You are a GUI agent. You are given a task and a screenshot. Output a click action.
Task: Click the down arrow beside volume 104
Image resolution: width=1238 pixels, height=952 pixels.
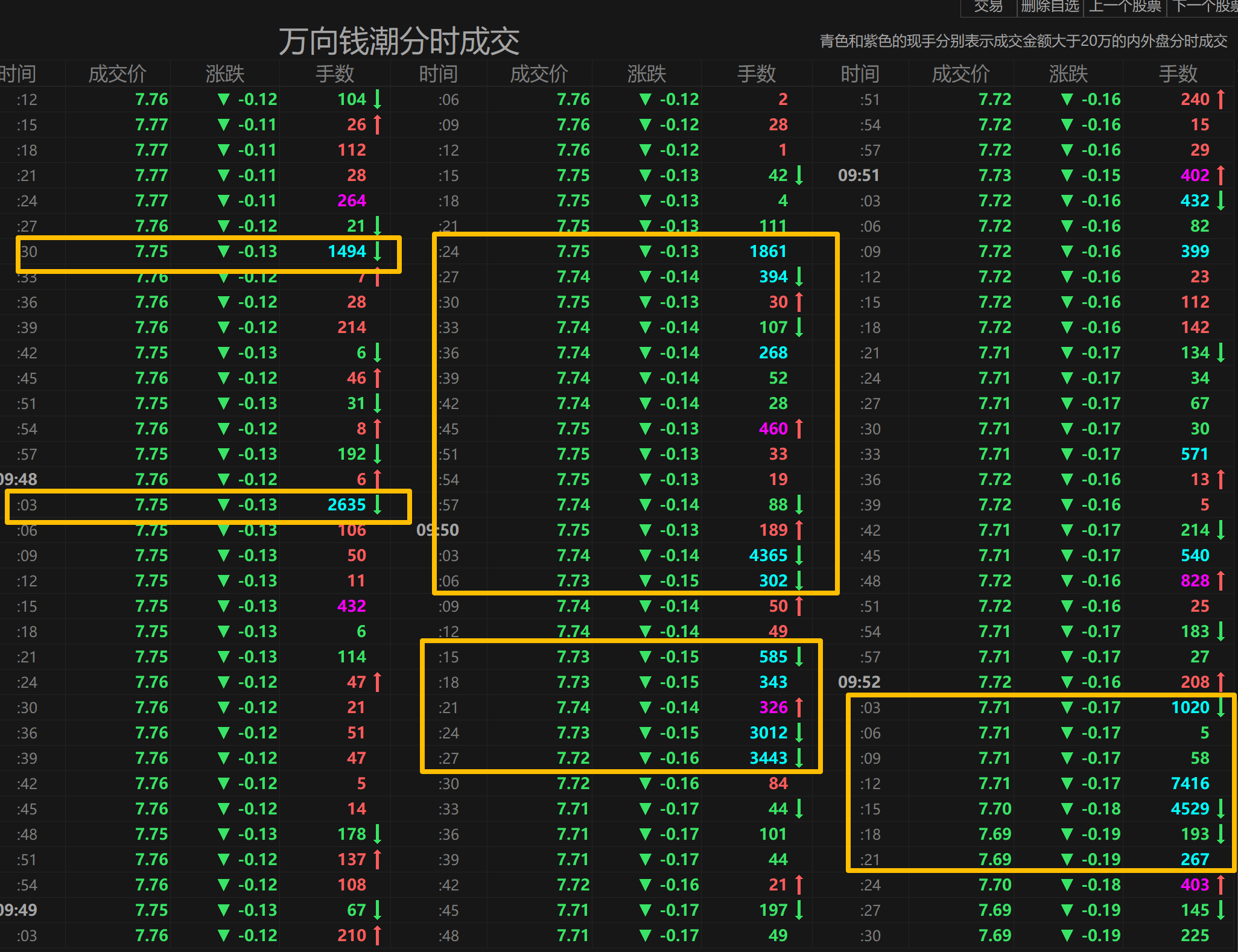[377, 99]
